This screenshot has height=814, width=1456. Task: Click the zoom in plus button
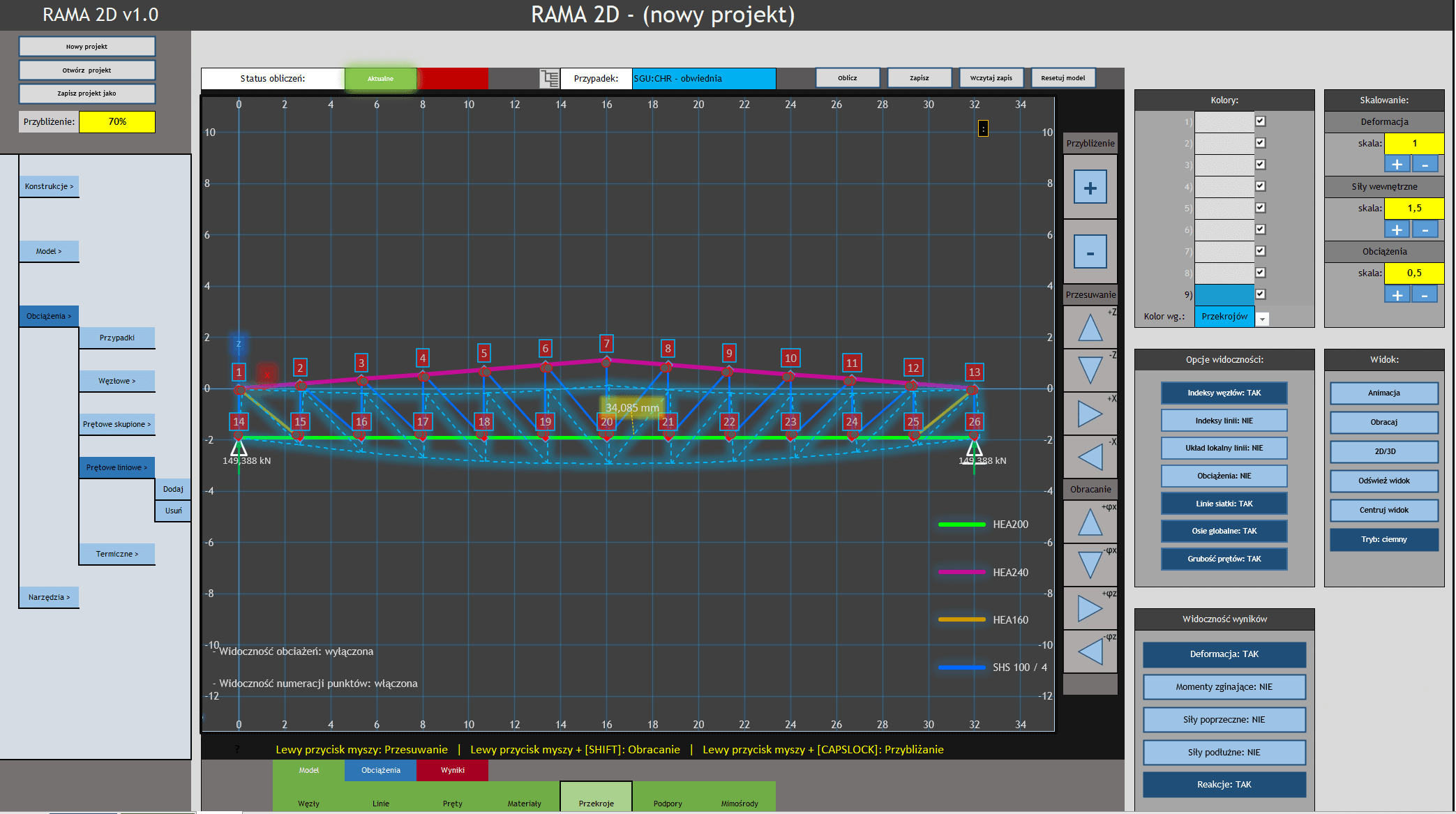click(1090, 187)
